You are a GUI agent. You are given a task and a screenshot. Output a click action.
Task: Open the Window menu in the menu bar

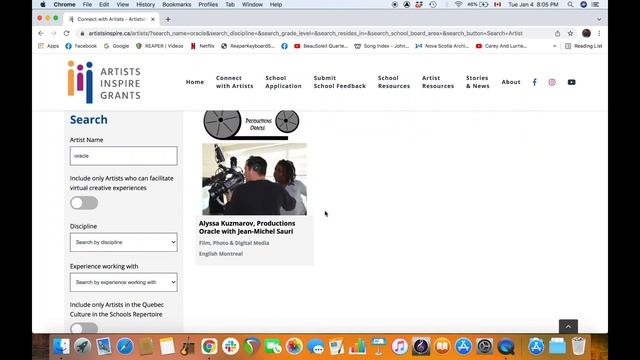(252, 4)
